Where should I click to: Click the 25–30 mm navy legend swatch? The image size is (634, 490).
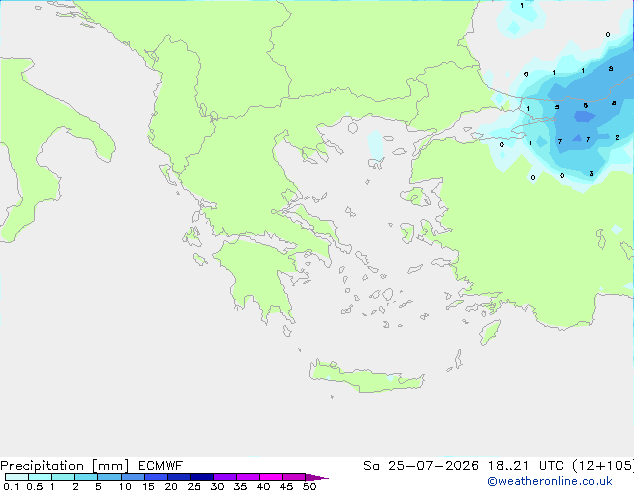(x=202, y=477)
